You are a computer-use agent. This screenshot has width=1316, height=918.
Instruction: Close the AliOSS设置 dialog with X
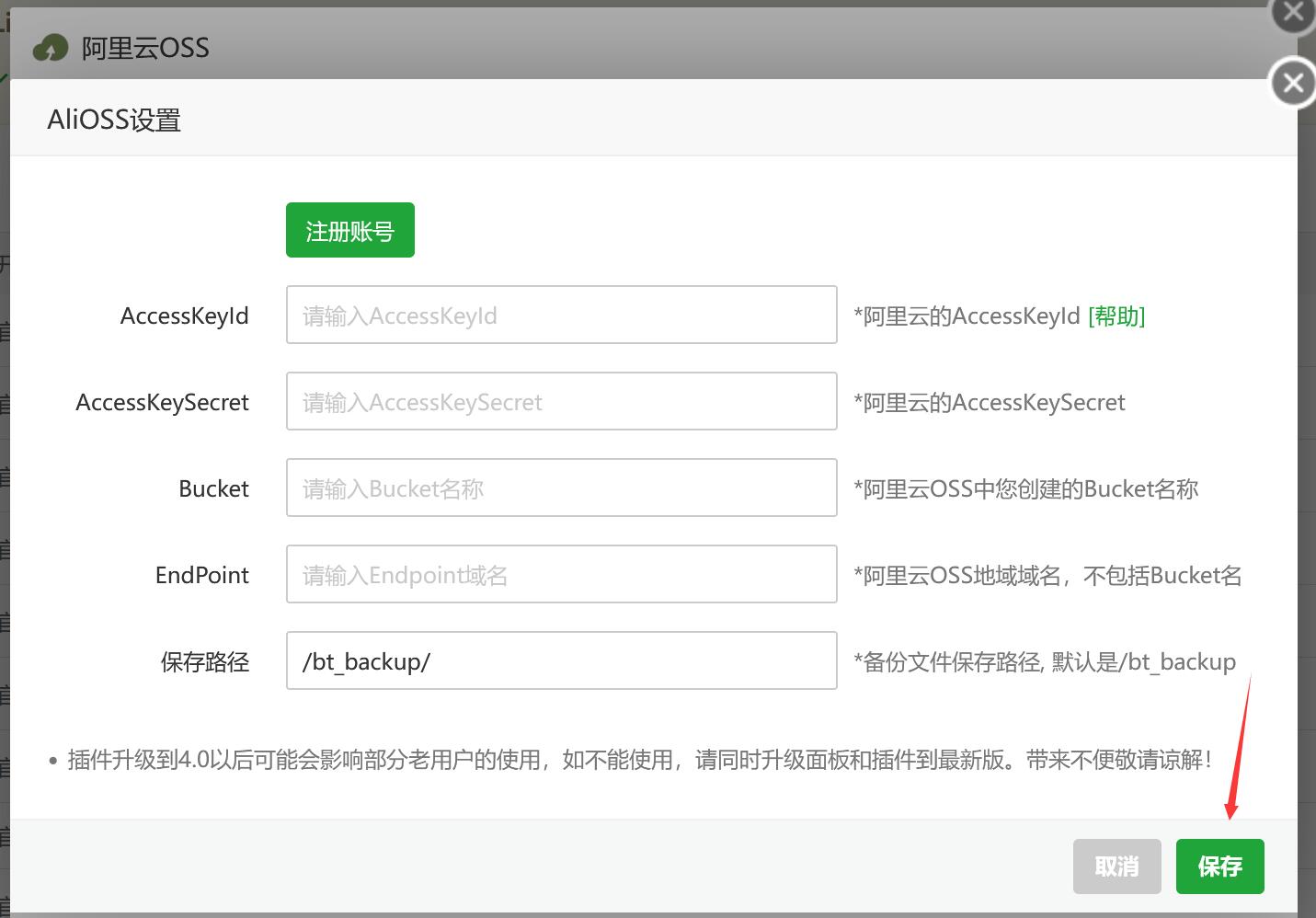[x=1293, y=84]
